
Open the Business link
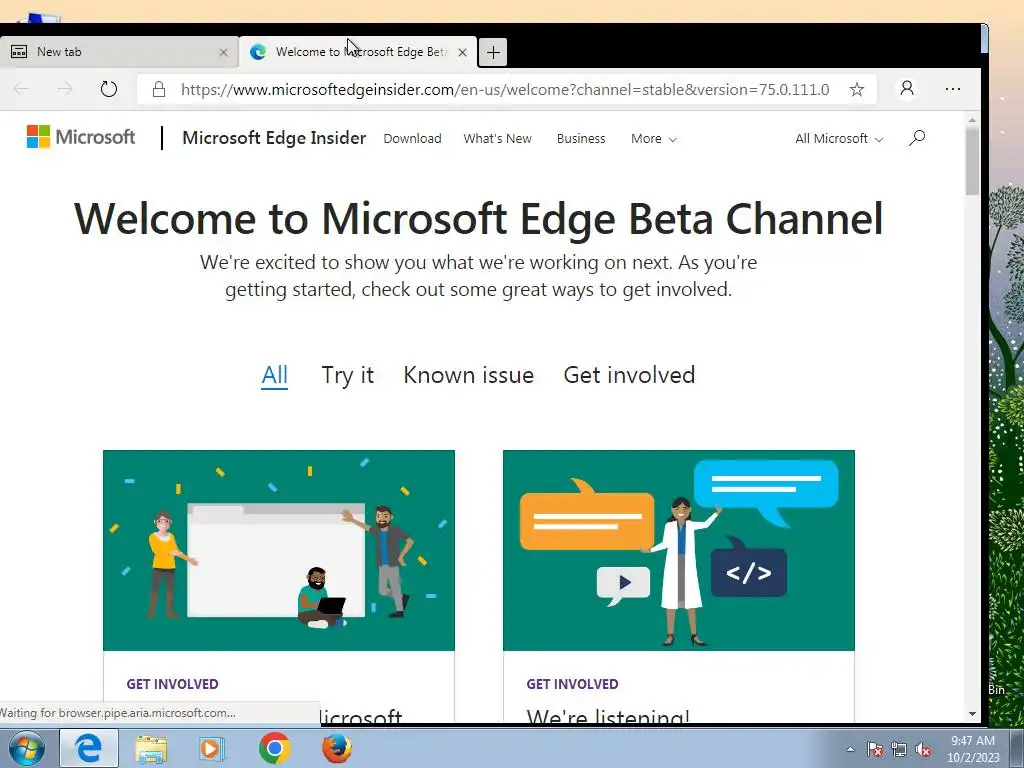(x=581, y=138)
